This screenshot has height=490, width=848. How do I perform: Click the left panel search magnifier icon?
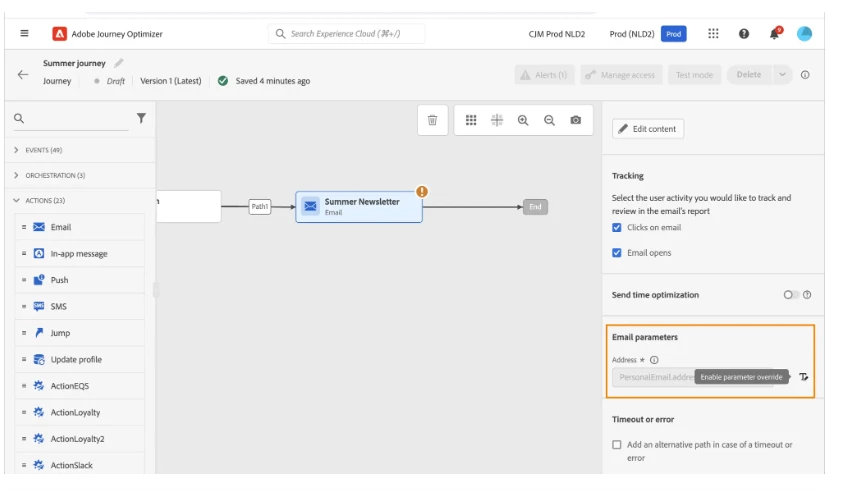pyautogui.click(x=19, y=118)
